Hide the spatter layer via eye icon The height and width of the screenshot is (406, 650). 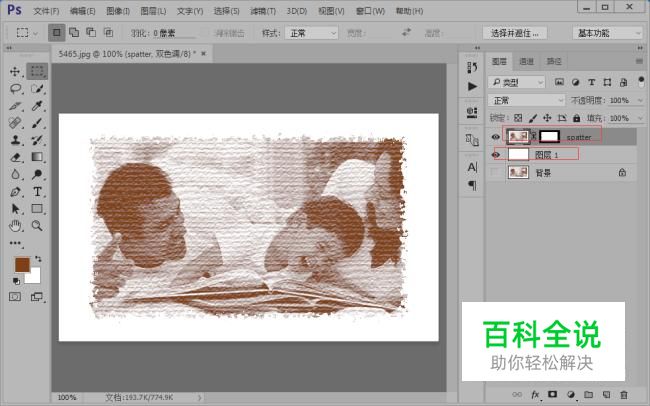pyautogui.click(x=495, y=137)
